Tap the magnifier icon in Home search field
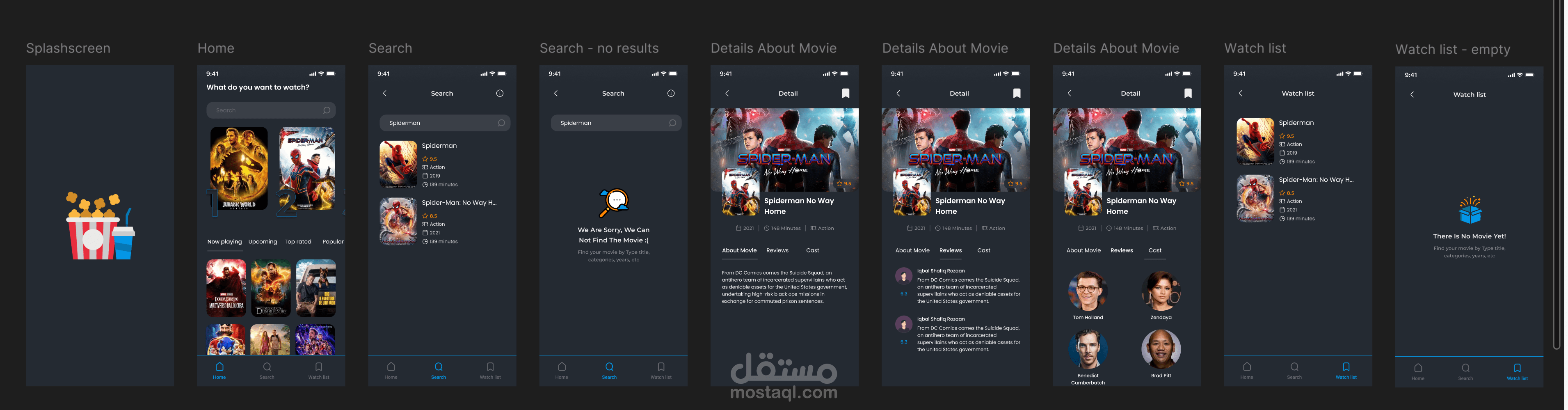The height and width of the screenshot is (410, 1568). click(326, 110)
